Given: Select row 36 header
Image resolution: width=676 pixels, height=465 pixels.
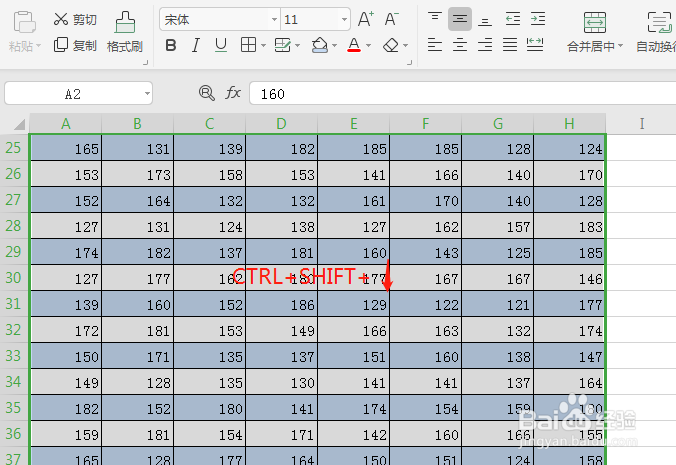Looking at the screenshot, I should (14, 434).
